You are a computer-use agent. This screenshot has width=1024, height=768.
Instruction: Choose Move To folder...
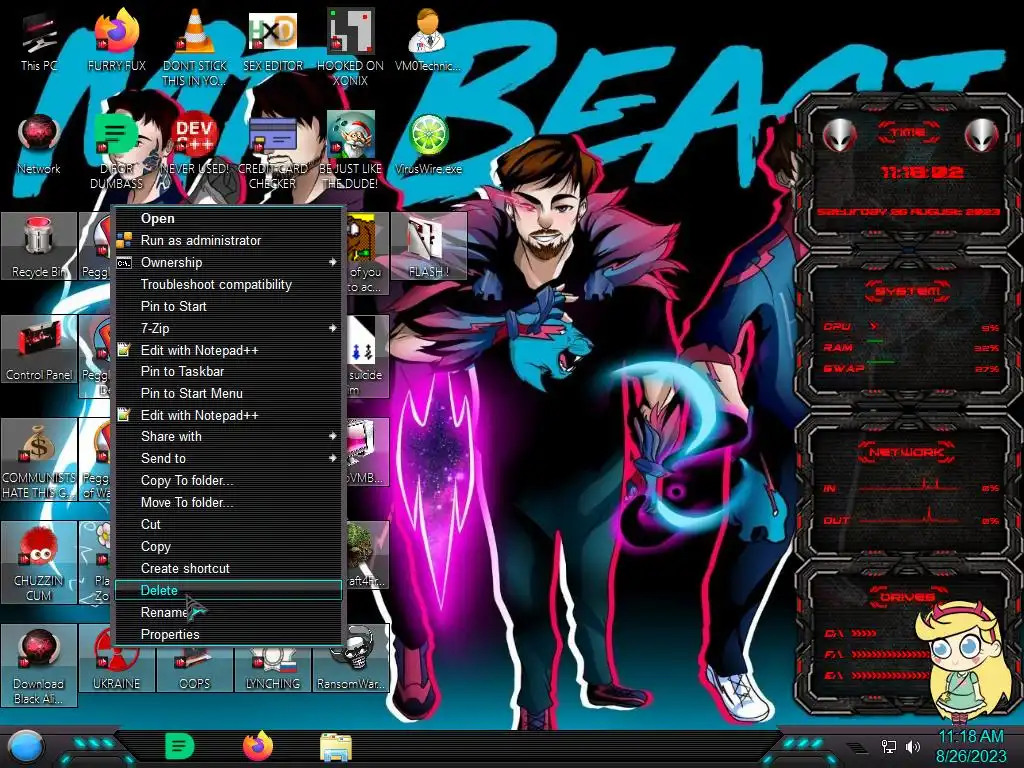point(229,502)
